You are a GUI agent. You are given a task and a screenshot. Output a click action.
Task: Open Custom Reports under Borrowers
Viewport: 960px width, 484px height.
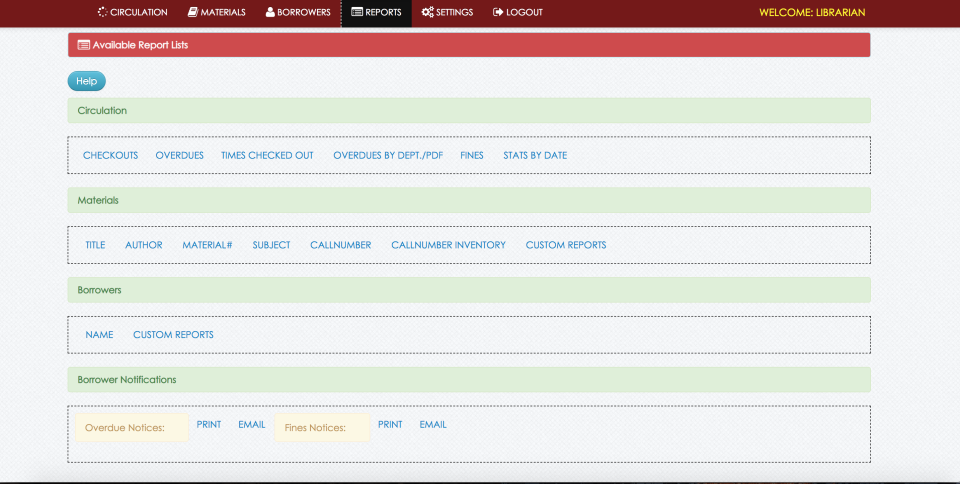pyautogui.click(x=173, y=335)
